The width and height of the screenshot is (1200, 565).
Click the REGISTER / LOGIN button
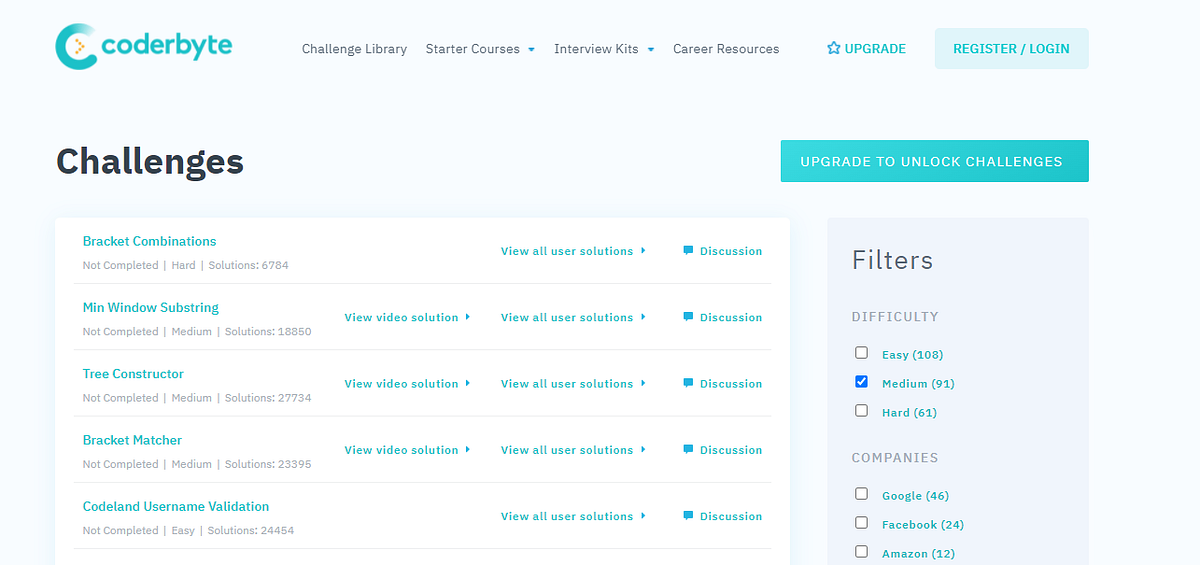(x=1011, y=48)
